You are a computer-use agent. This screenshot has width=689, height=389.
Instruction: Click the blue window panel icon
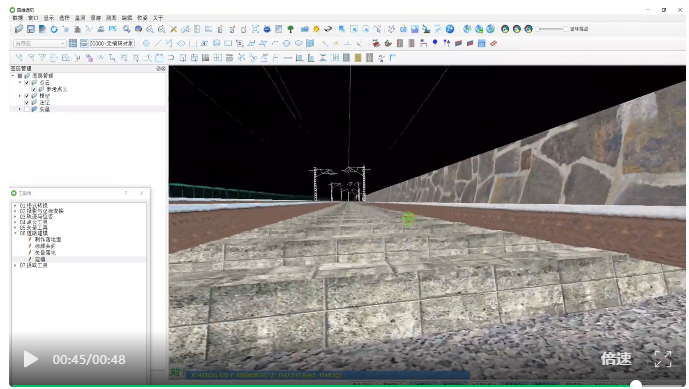[x=482, y=44]
